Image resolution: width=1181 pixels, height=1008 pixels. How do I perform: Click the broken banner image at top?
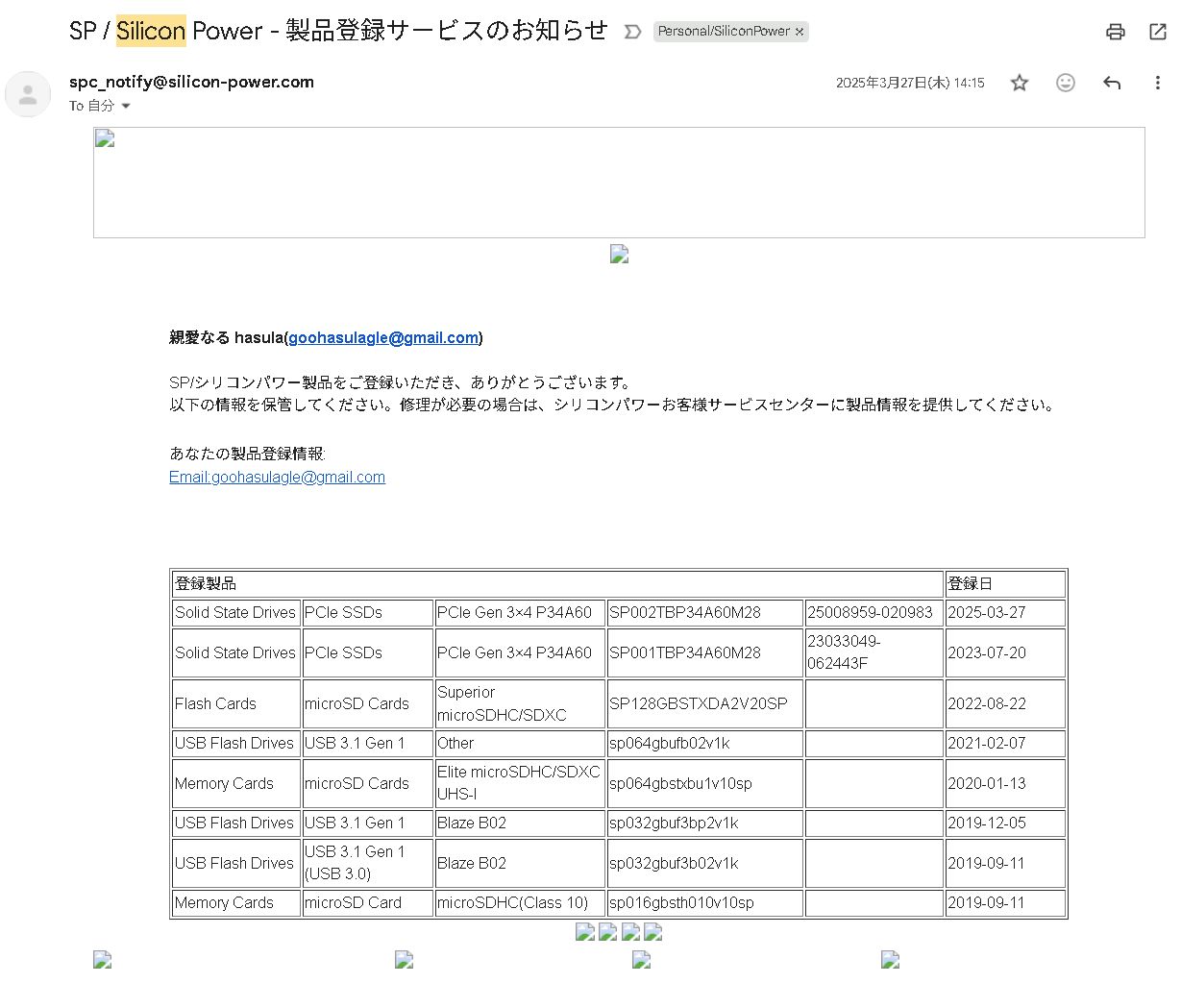619,183
